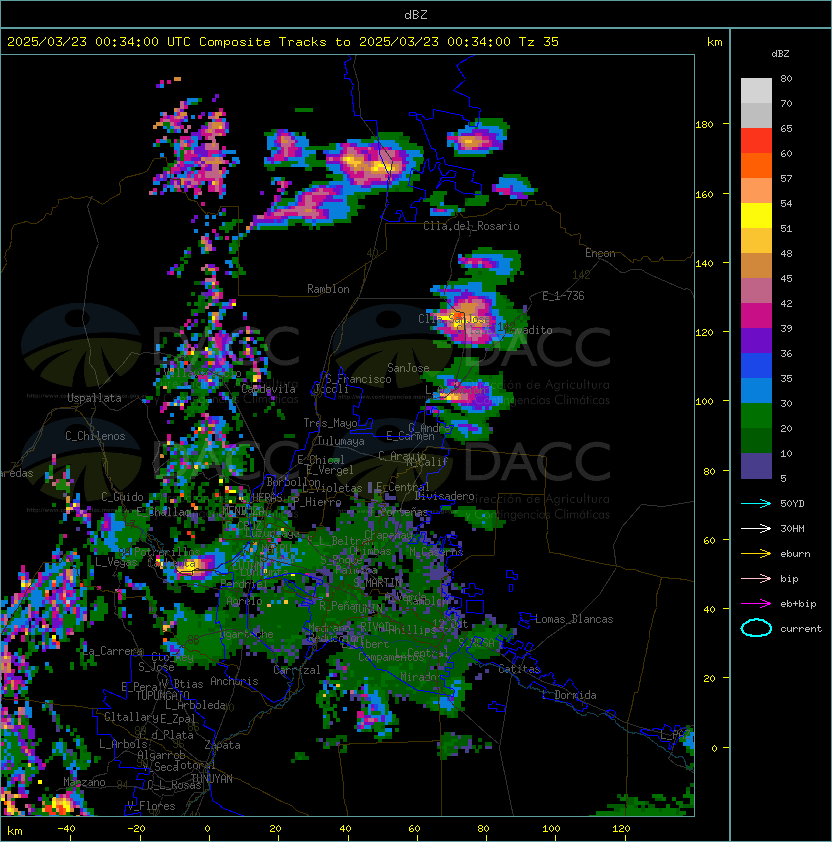Select the 'Encon' map label
Image resolution: width=832 pixels, height=842 pixels.
[600, 253]
